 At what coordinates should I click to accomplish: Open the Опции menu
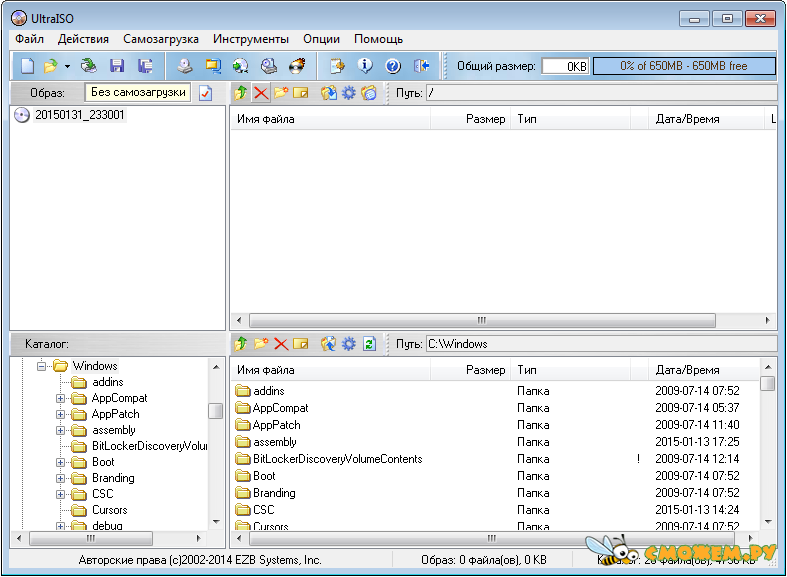point(321,39)
